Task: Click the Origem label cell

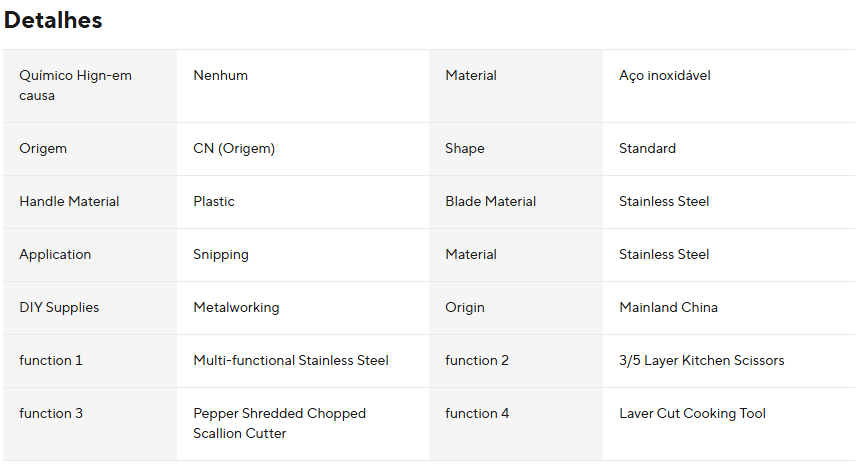Action: pyautogui.click(x=43, y=148)
